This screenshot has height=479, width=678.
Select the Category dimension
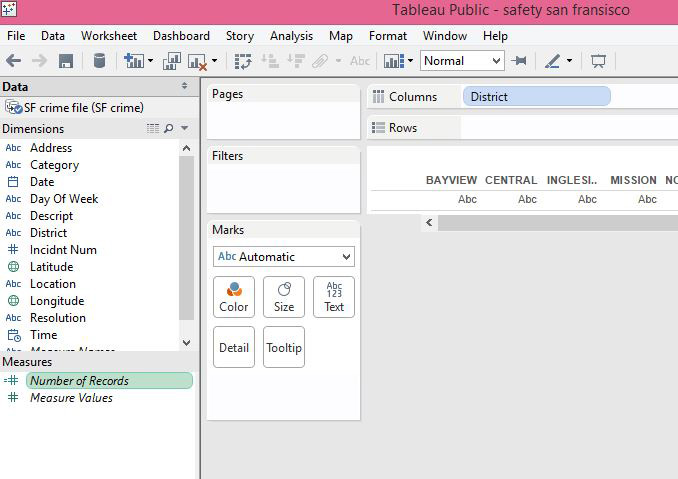click(54, 165)
